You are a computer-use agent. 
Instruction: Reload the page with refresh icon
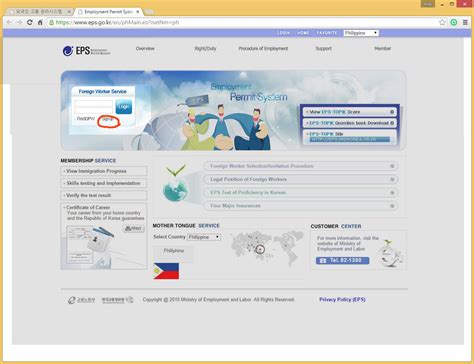pyautogui.click(x=30, y=22)
